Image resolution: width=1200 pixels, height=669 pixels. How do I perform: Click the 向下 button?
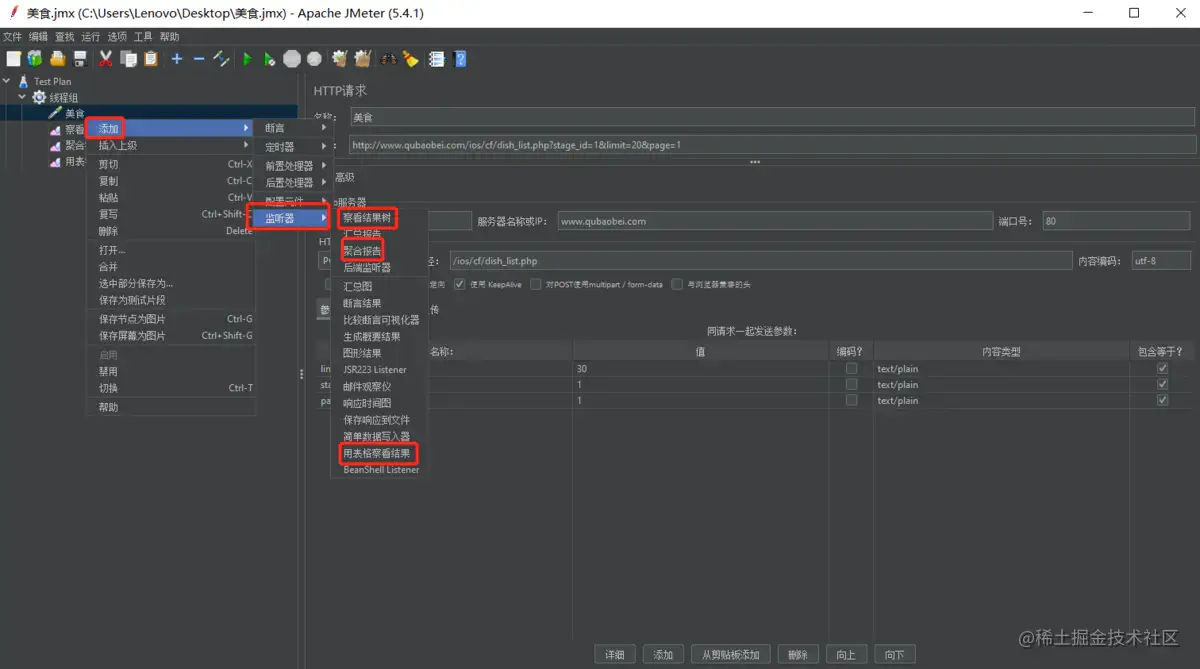[894, 654]
